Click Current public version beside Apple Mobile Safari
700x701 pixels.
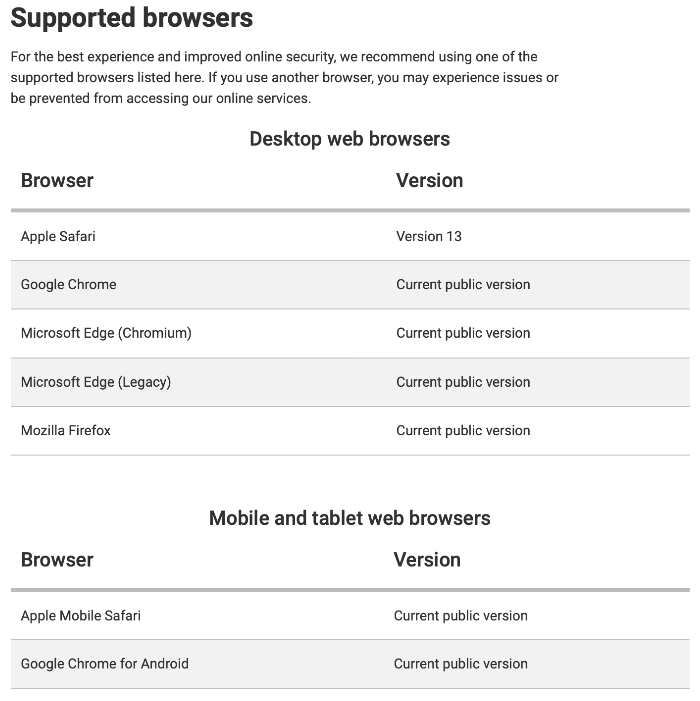460,616
